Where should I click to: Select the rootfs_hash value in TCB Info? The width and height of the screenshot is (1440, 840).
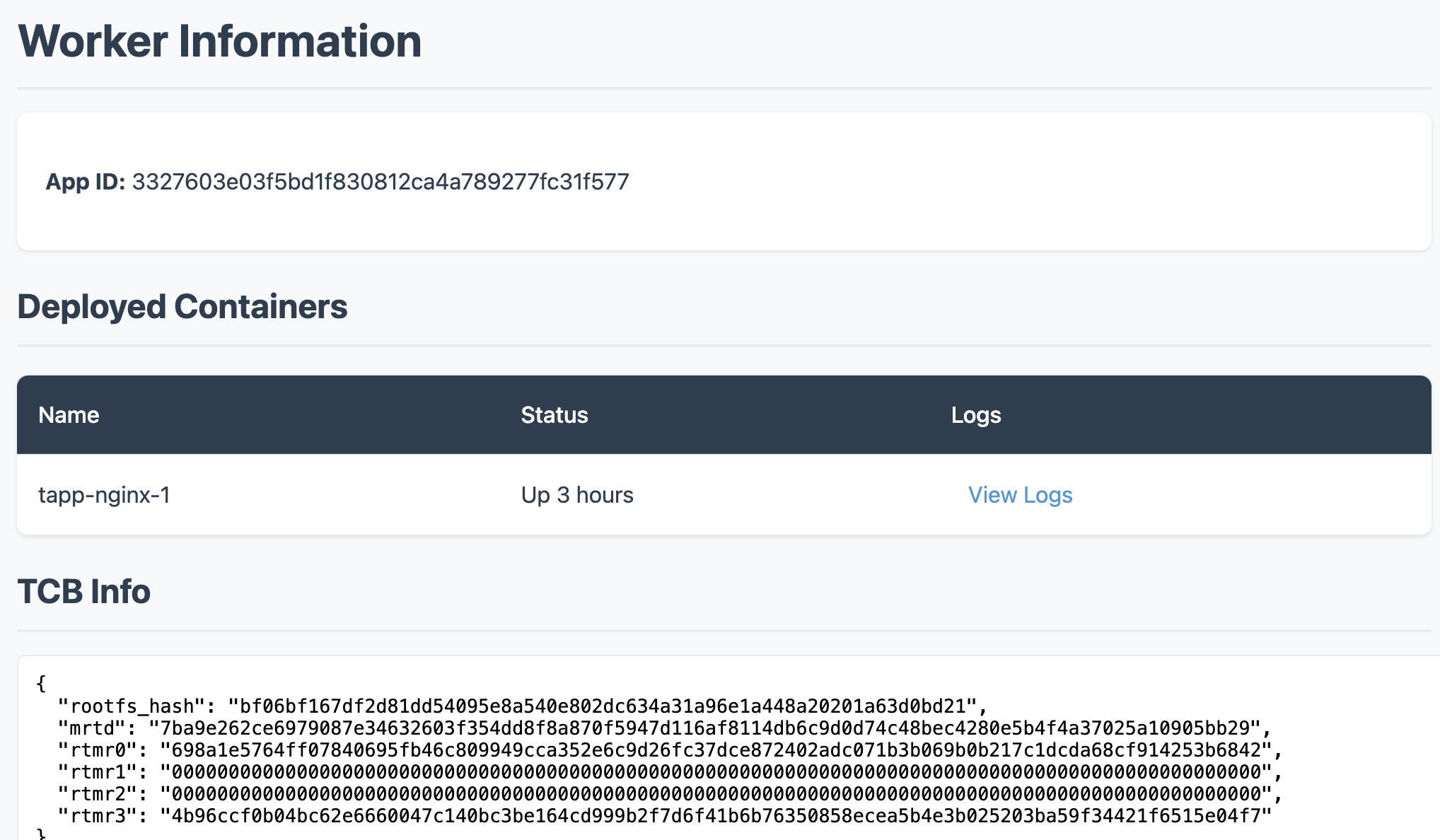point(605,704)
